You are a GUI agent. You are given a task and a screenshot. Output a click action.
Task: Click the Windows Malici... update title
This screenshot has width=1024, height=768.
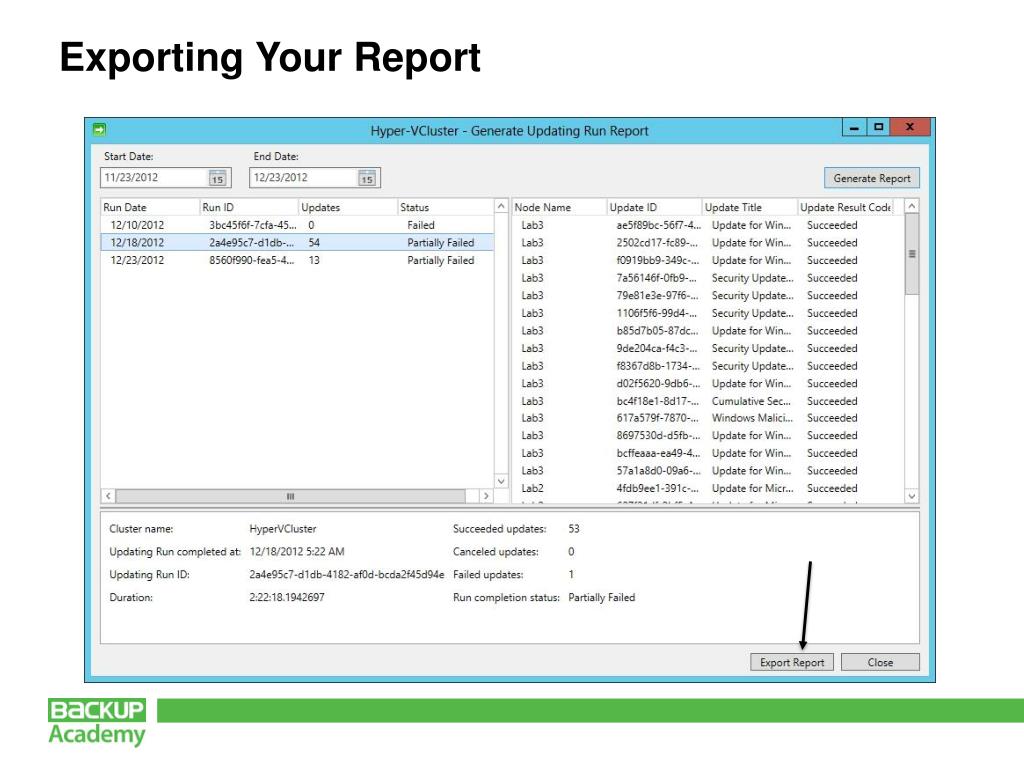752,418
